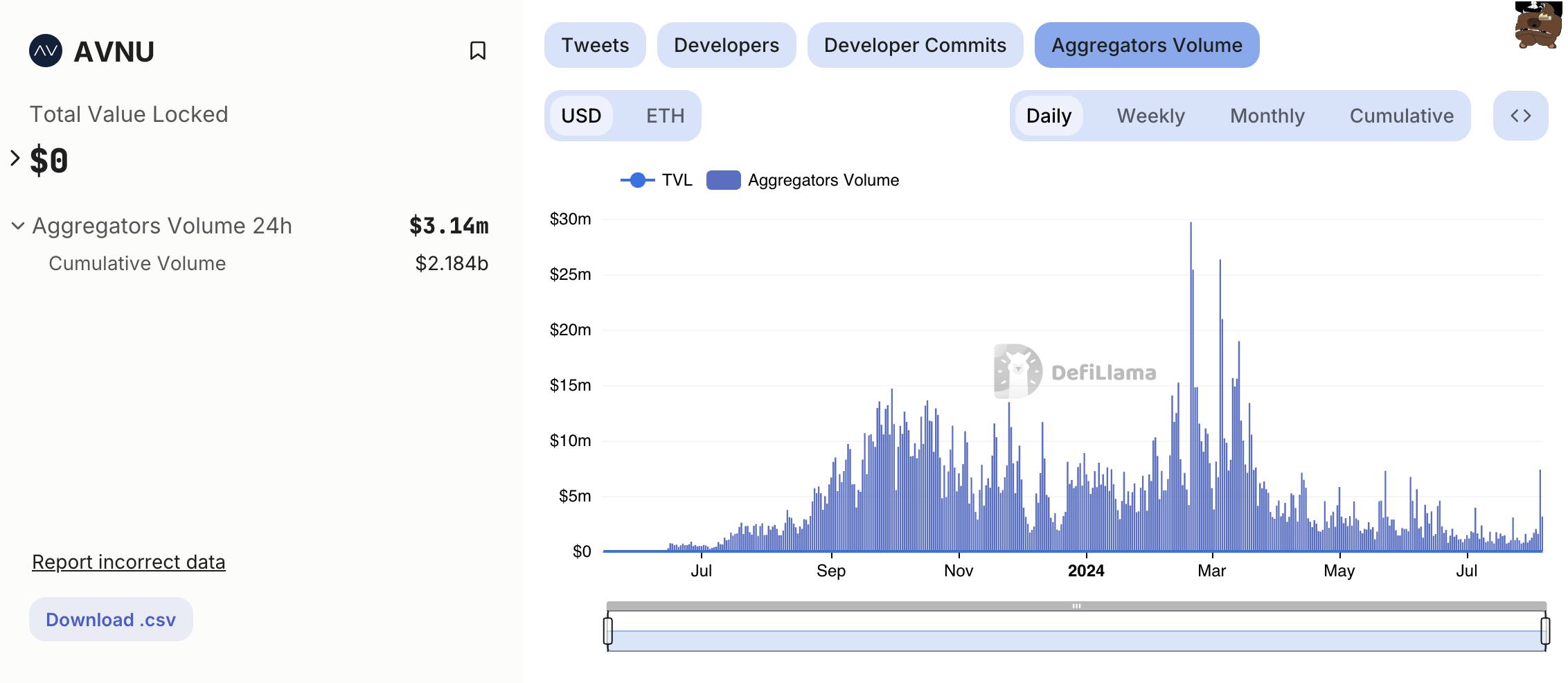
Task: Toggle the TVL series in chart legend
Action: (656, 180)
